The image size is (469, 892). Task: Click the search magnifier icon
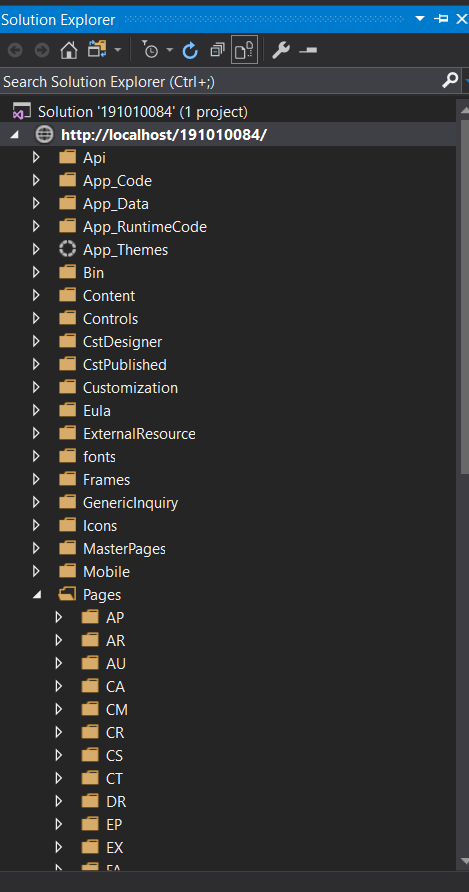450,81
